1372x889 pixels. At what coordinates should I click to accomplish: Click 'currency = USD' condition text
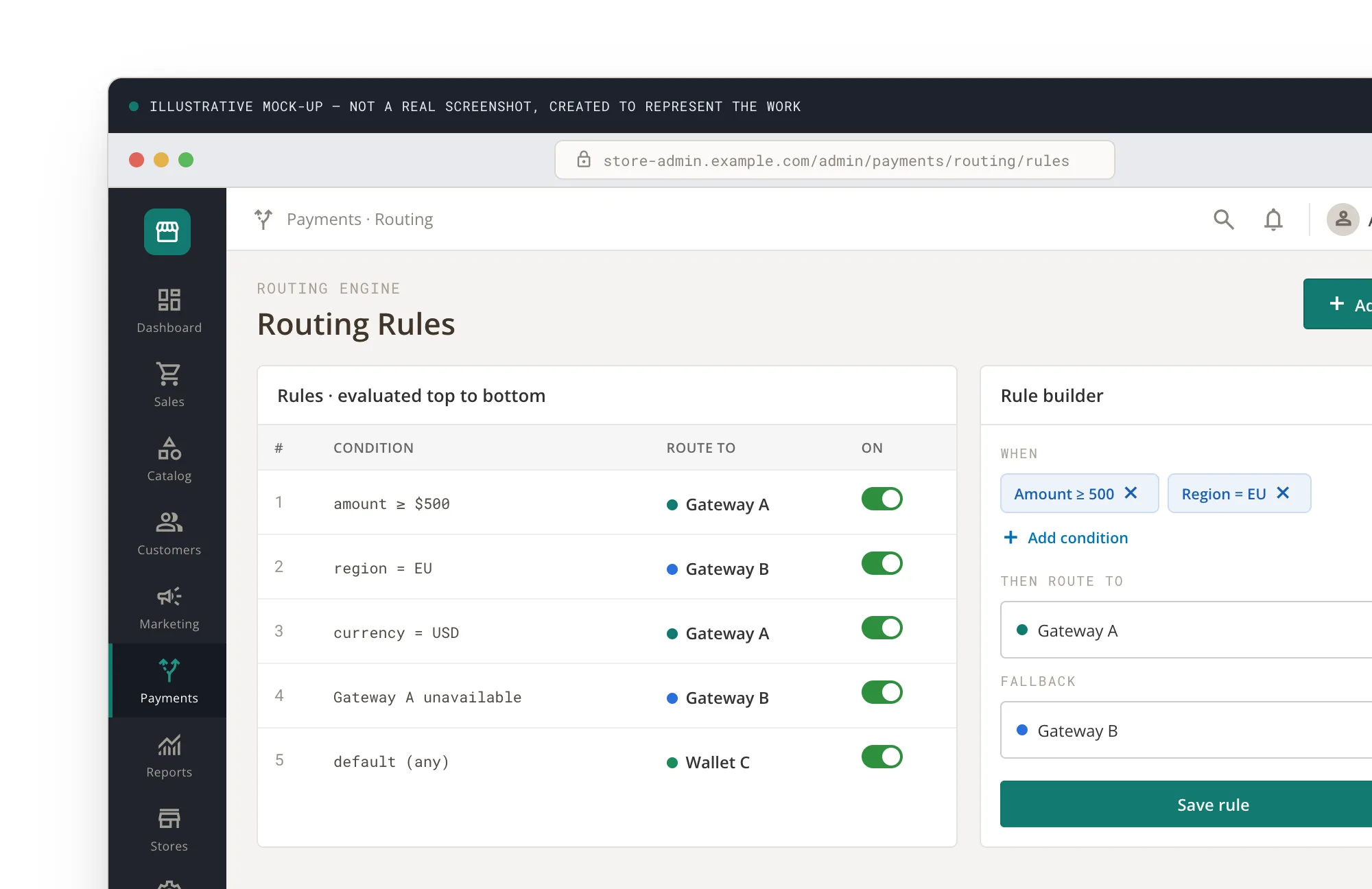point(396,633)
